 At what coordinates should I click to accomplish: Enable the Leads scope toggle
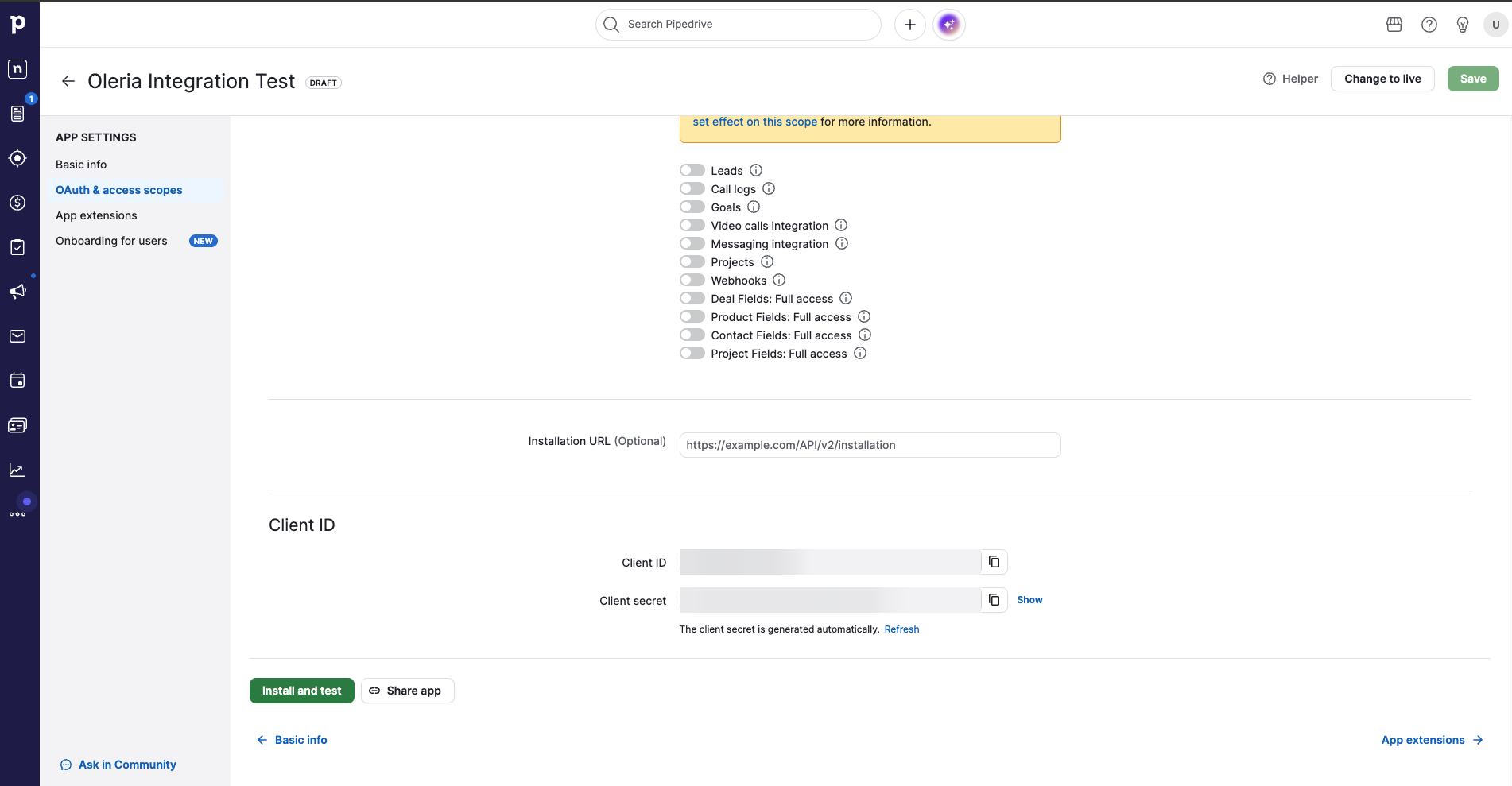click(692, 170)
